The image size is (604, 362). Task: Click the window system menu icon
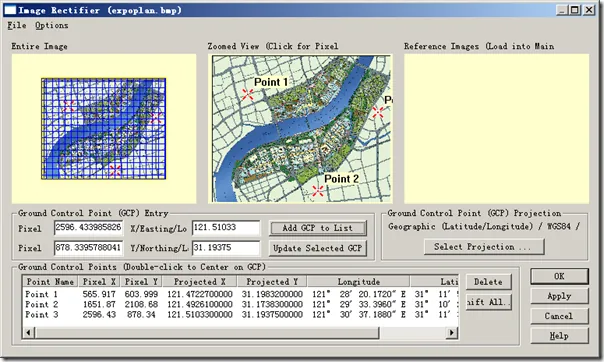click(x=10, y=10)
